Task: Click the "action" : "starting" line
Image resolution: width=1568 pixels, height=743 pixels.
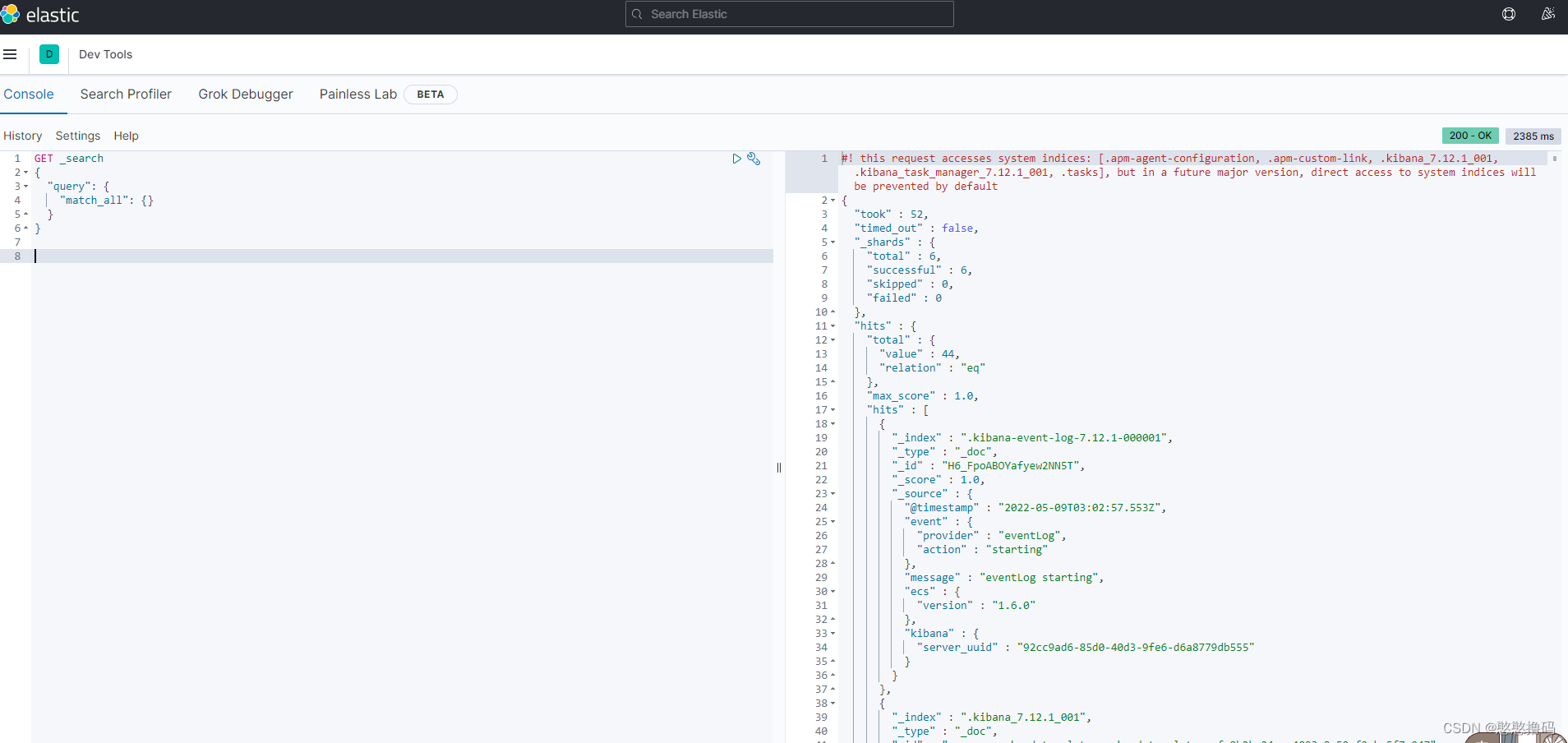Action: tap(982, 550)
